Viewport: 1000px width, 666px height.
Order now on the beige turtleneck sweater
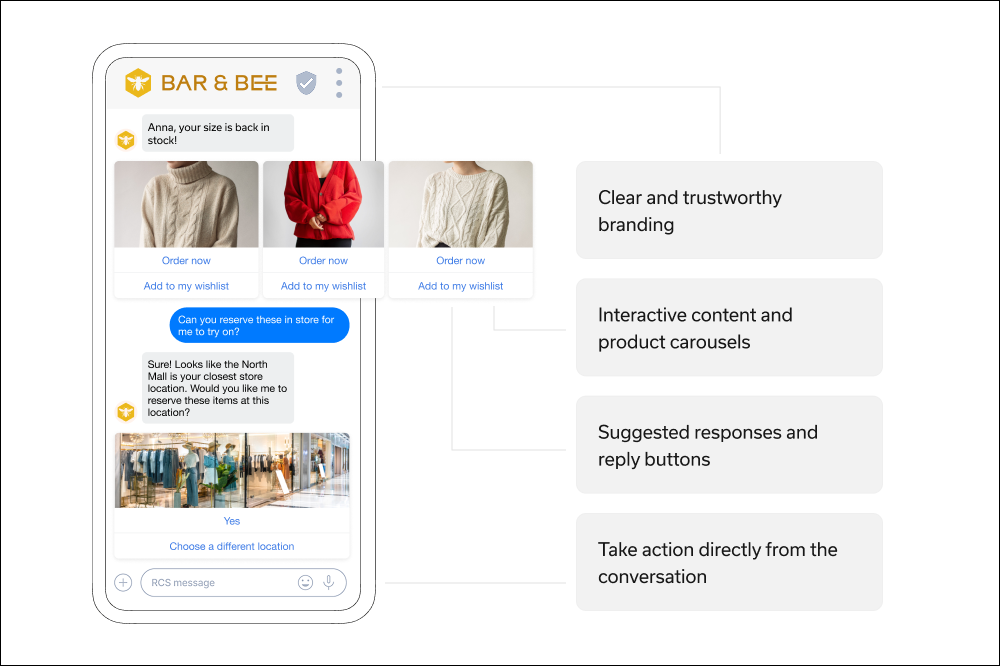pyautogui.click(x=186, y=260)
